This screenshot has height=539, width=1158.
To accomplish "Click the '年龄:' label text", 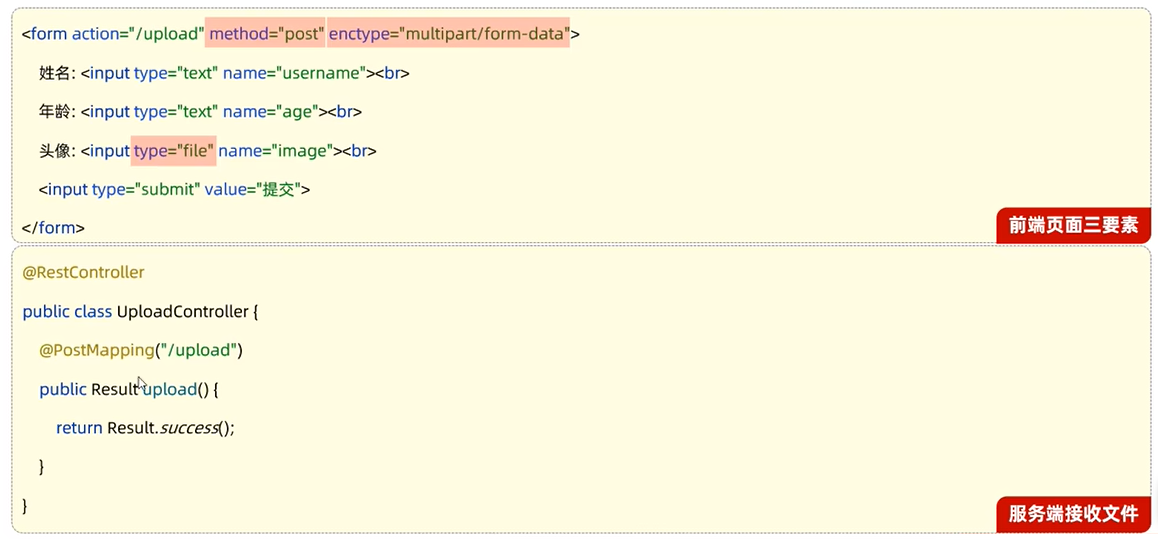I will pyautogui.click(x=57, y=111).
